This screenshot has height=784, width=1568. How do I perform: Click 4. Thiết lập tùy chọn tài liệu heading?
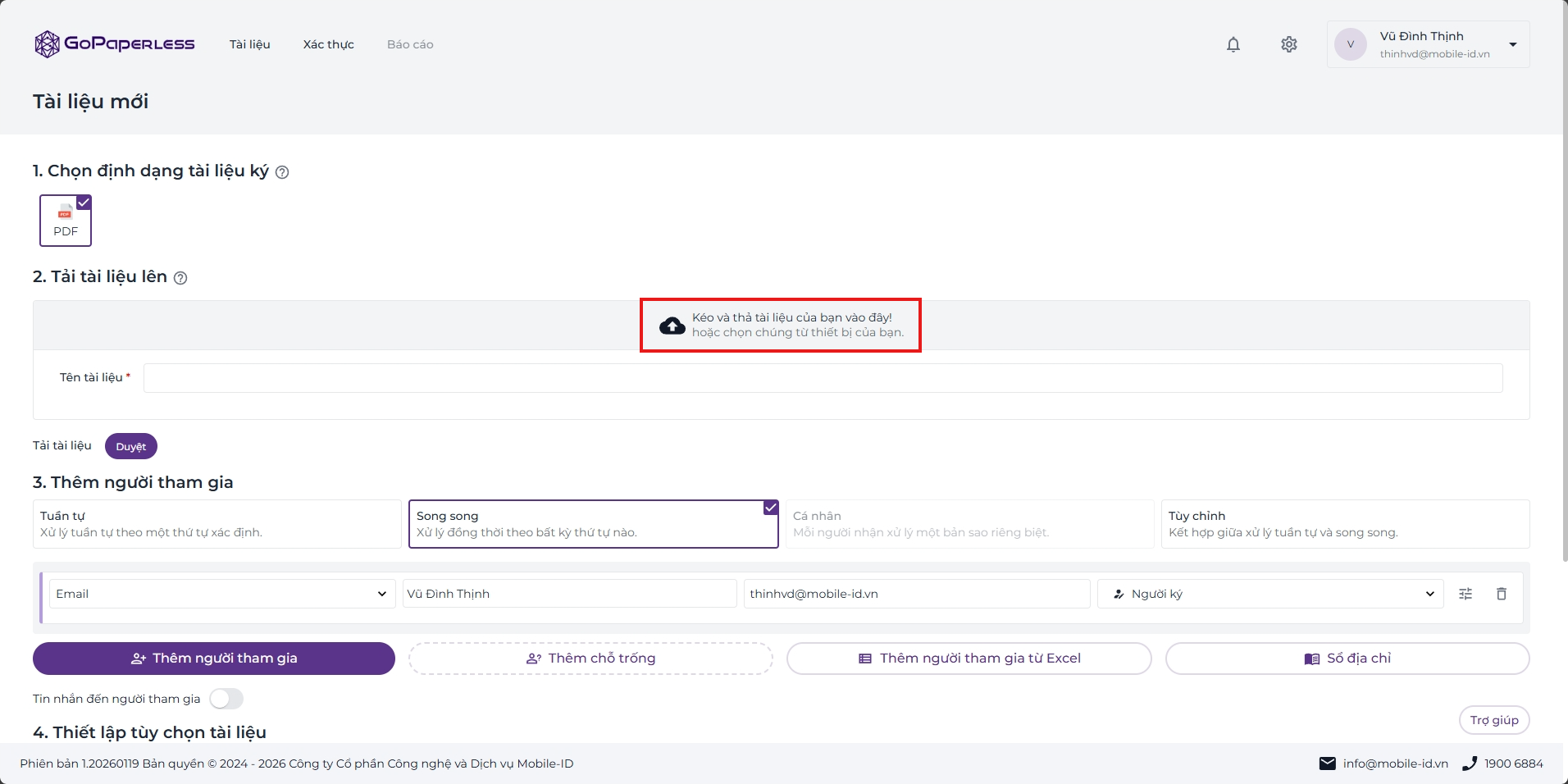coord(149,732)
